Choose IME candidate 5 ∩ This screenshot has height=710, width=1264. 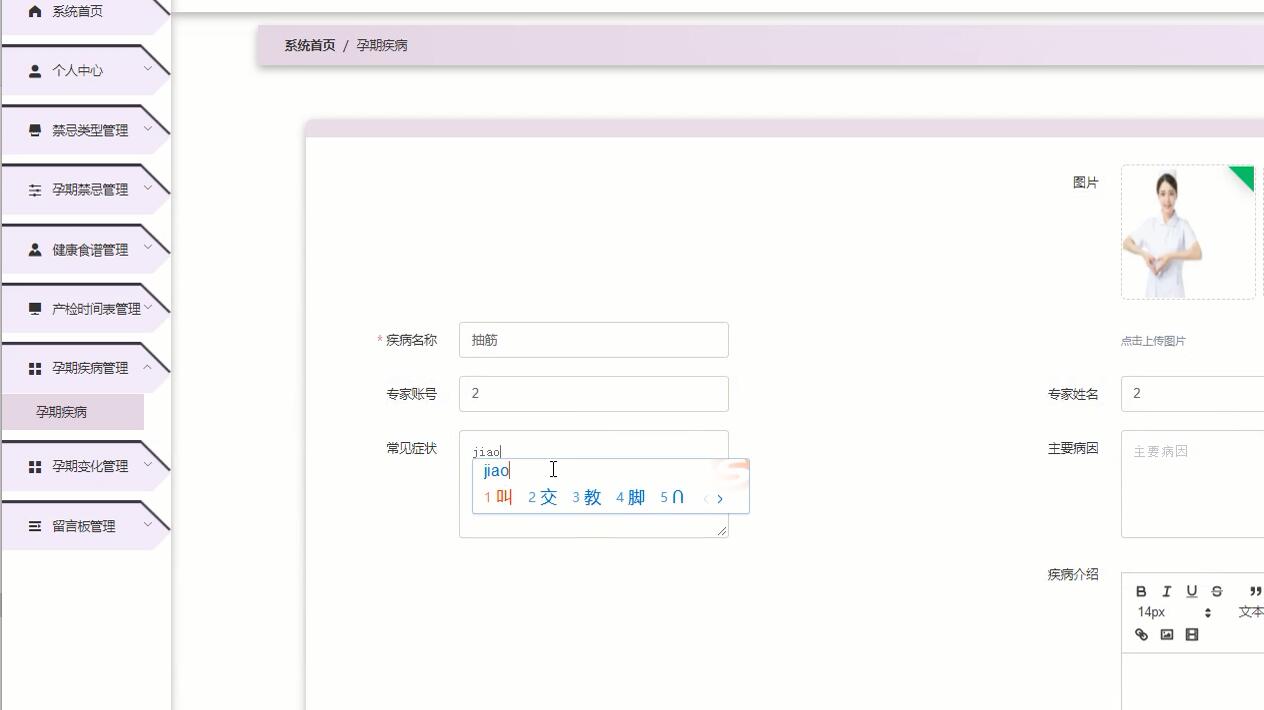(673, 497)
